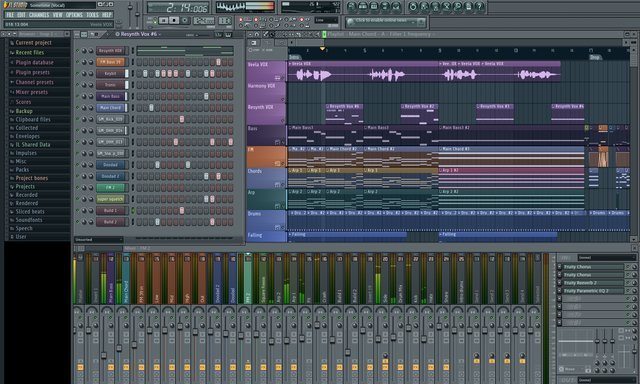
Task: Open the CHANNELS menu
Action: click(x=39, y=15)
